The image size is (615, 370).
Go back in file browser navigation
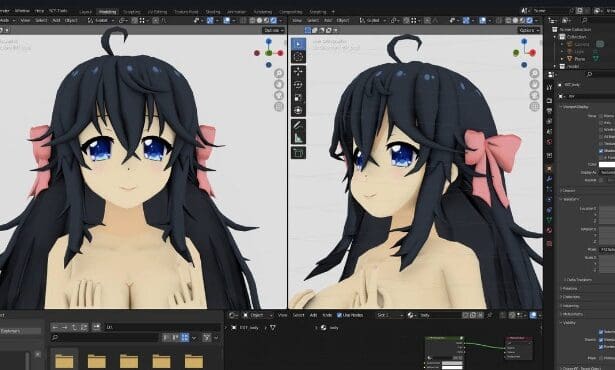coord(55,327)
